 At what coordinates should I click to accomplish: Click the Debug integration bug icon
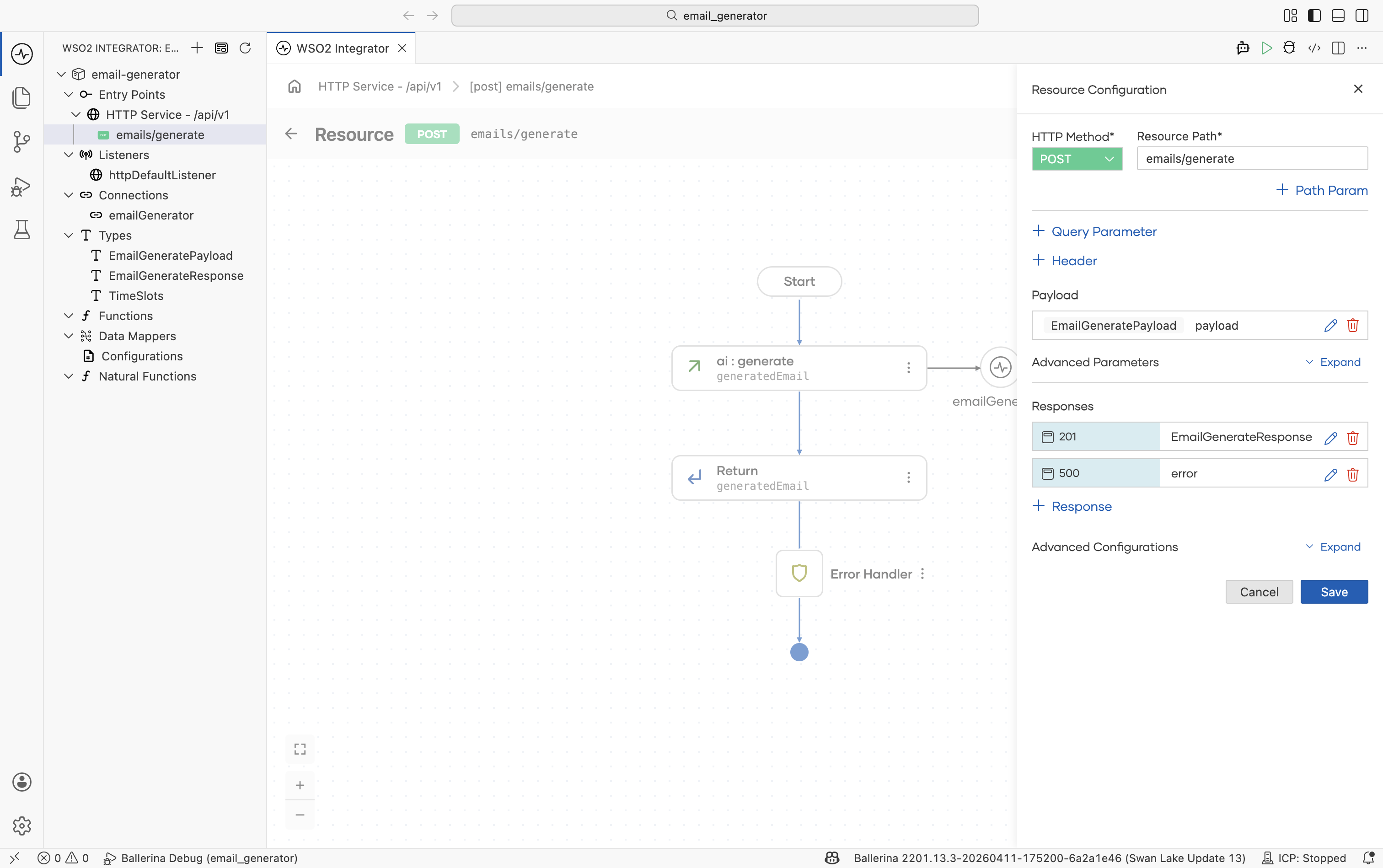(1289, 48)
